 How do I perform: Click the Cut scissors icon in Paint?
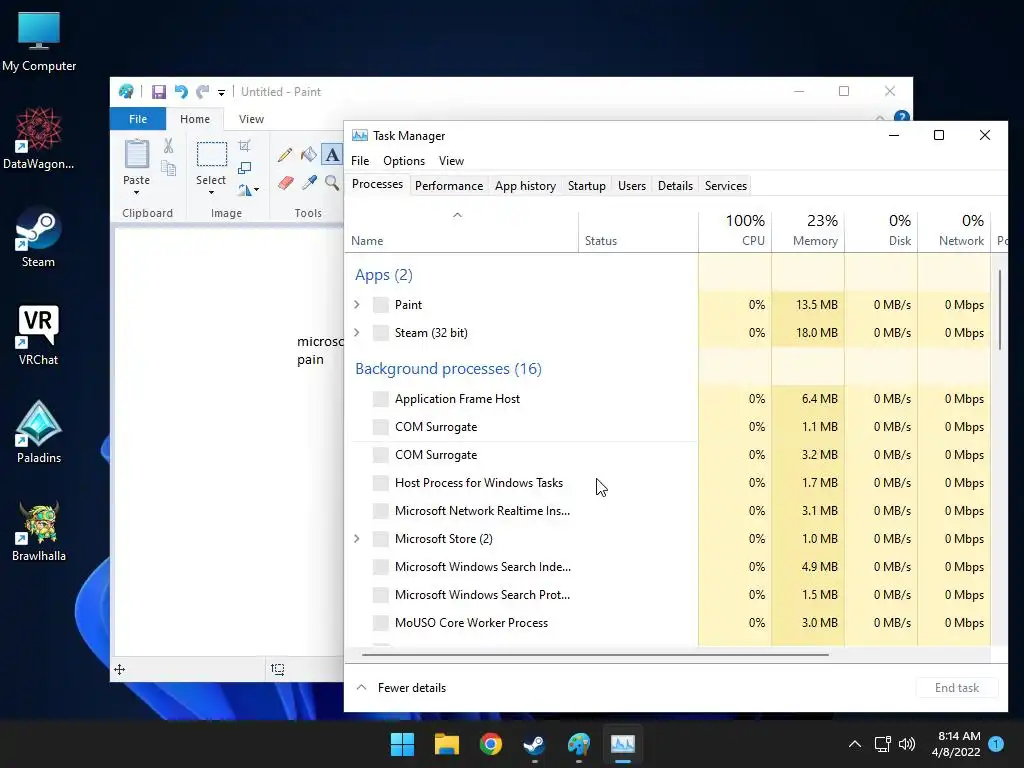coord(168,146)
